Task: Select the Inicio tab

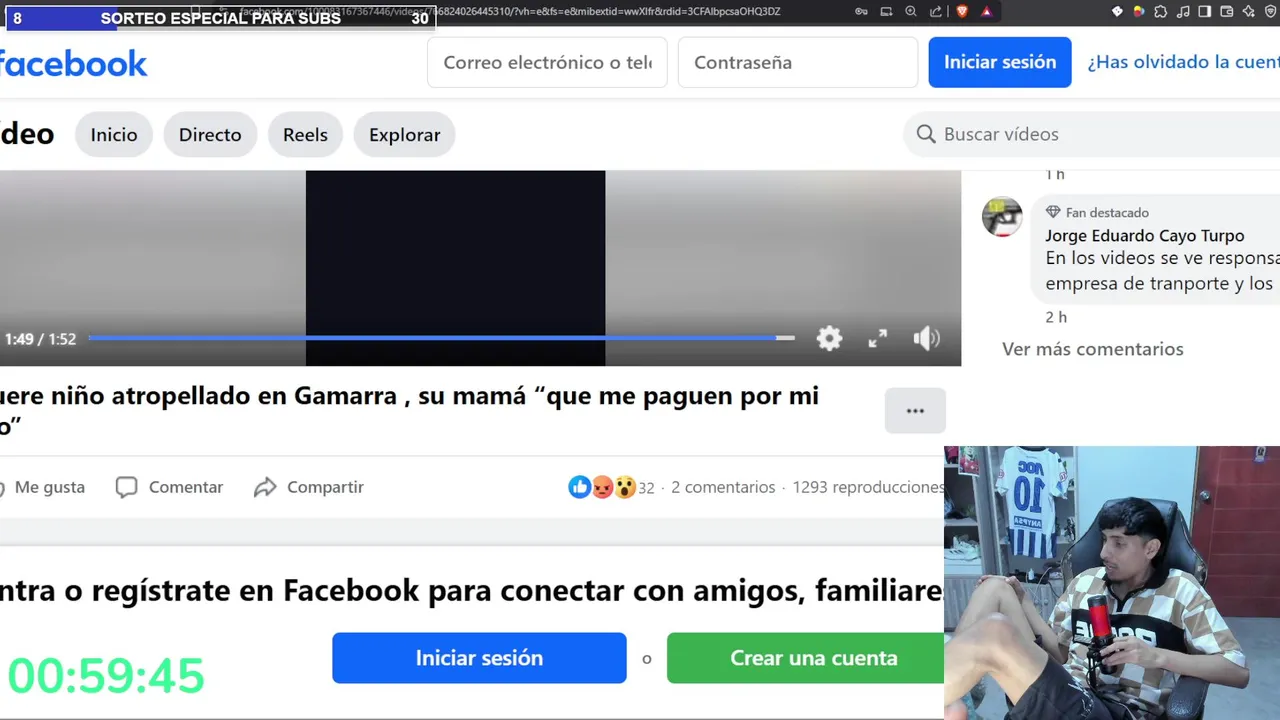Action: click(114, 135)
